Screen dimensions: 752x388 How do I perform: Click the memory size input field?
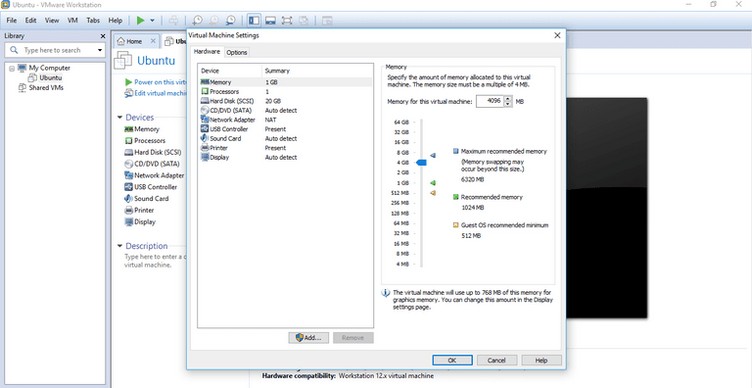point(489,101)
